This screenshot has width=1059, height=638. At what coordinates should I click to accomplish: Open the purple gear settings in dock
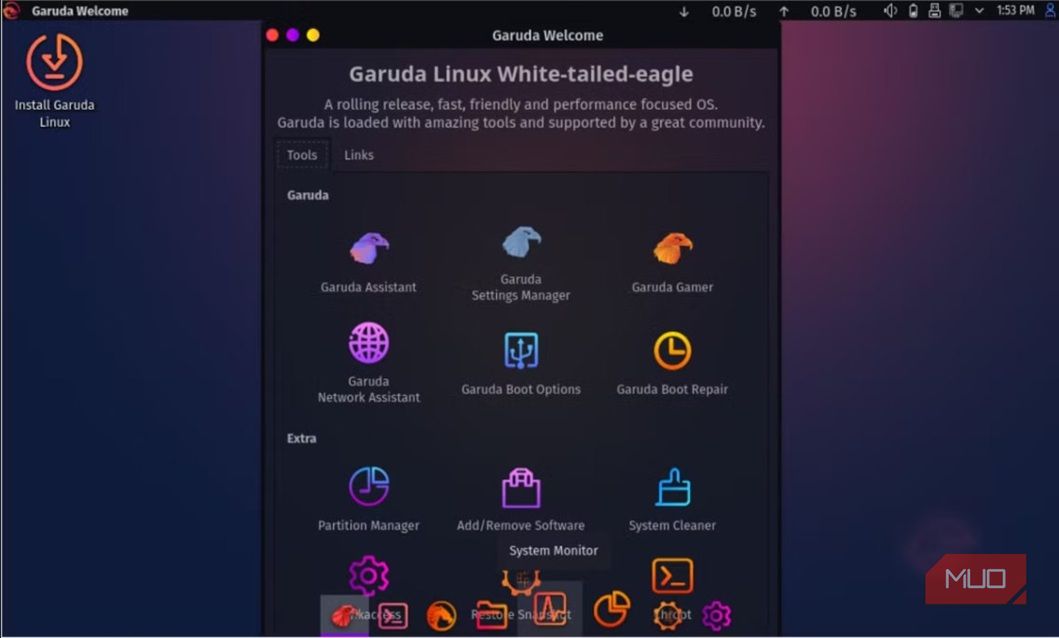(716, 615)
